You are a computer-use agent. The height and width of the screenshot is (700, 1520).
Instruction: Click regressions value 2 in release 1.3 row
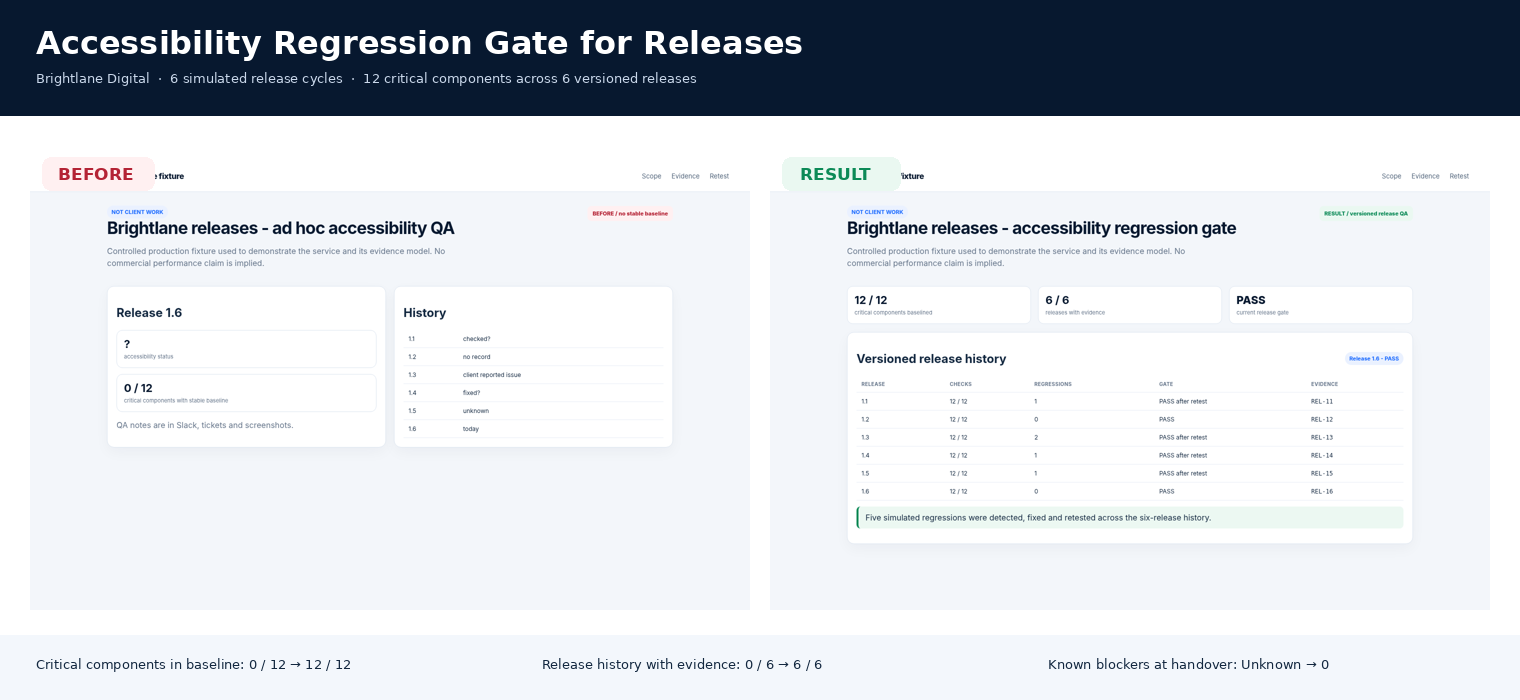[1036, 437]
